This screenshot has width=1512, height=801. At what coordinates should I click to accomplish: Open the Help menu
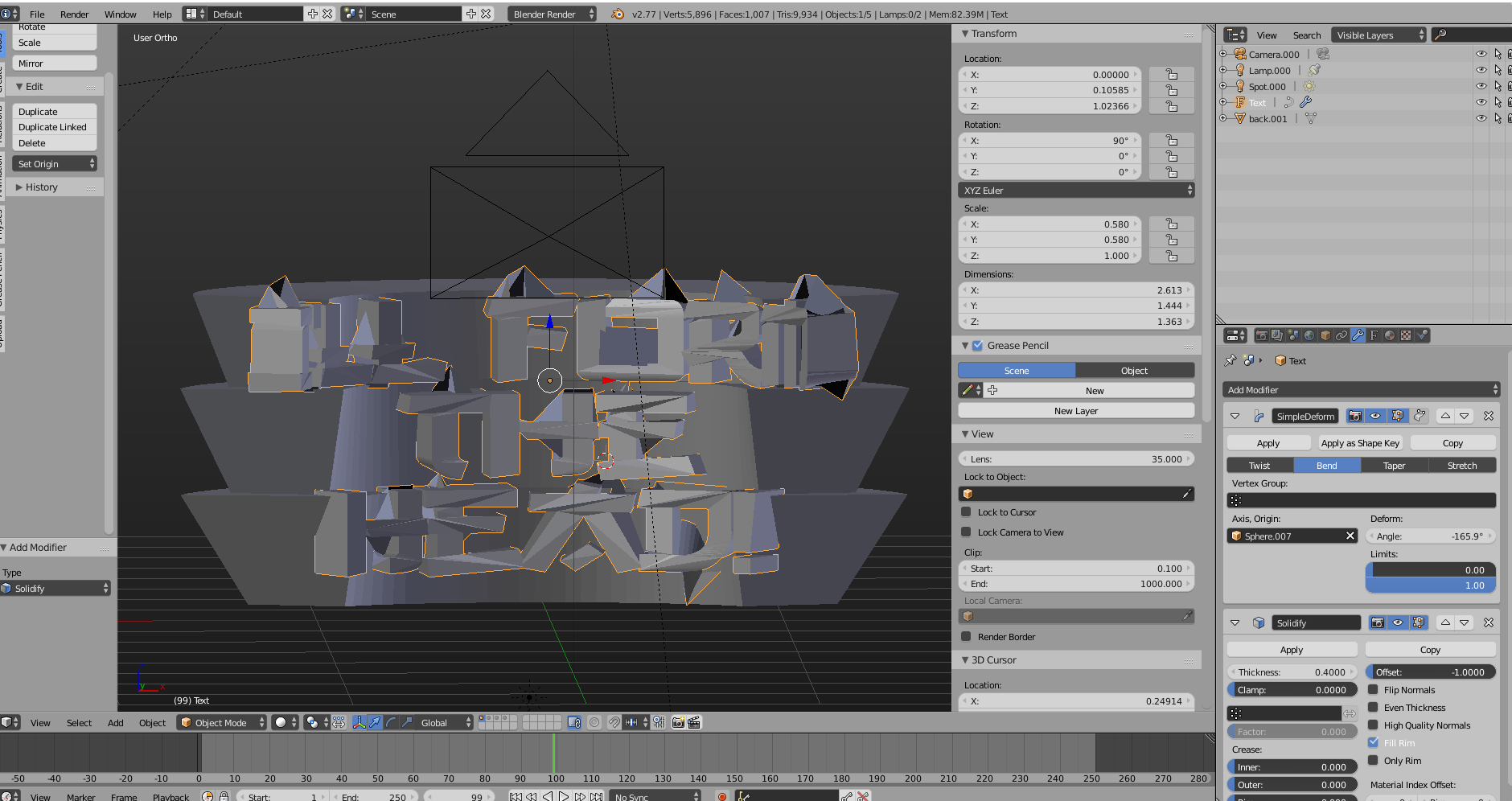pos(162,14)
